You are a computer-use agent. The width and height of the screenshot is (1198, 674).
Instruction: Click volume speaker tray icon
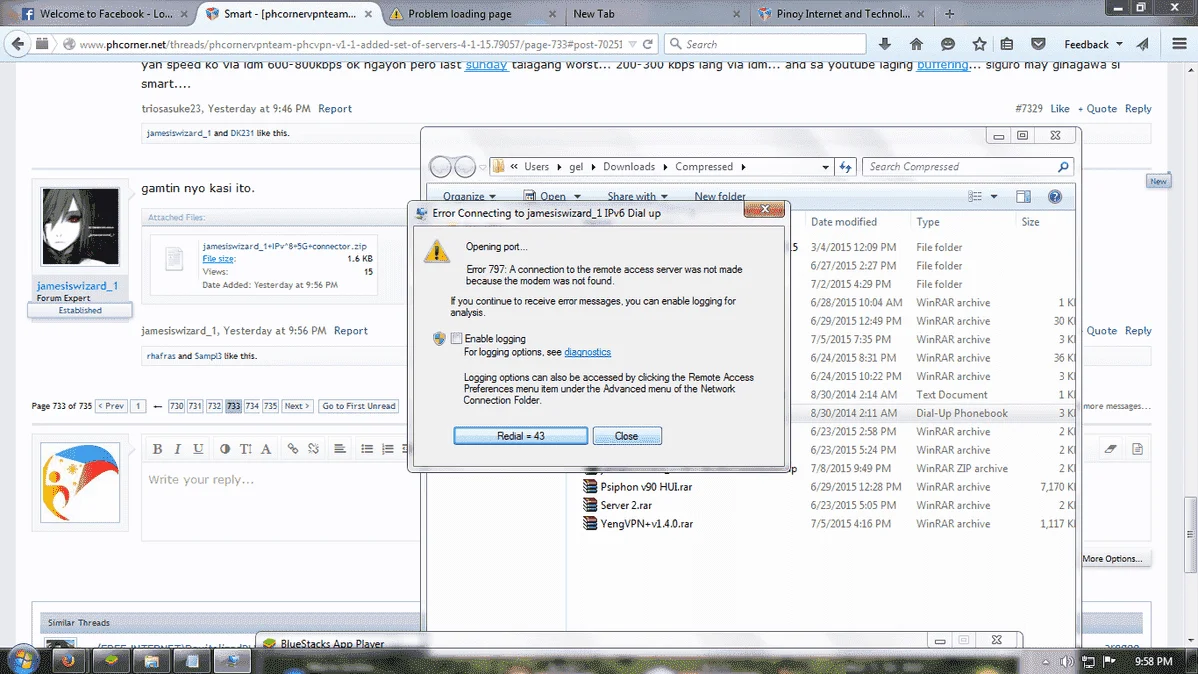click(x=1067, y=661)
